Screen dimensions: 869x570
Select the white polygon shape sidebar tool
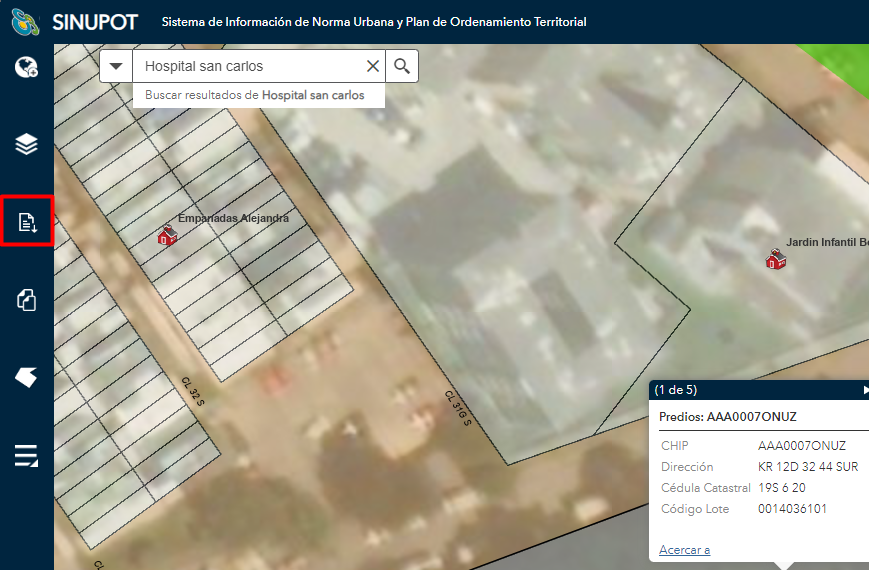[26, 377]
